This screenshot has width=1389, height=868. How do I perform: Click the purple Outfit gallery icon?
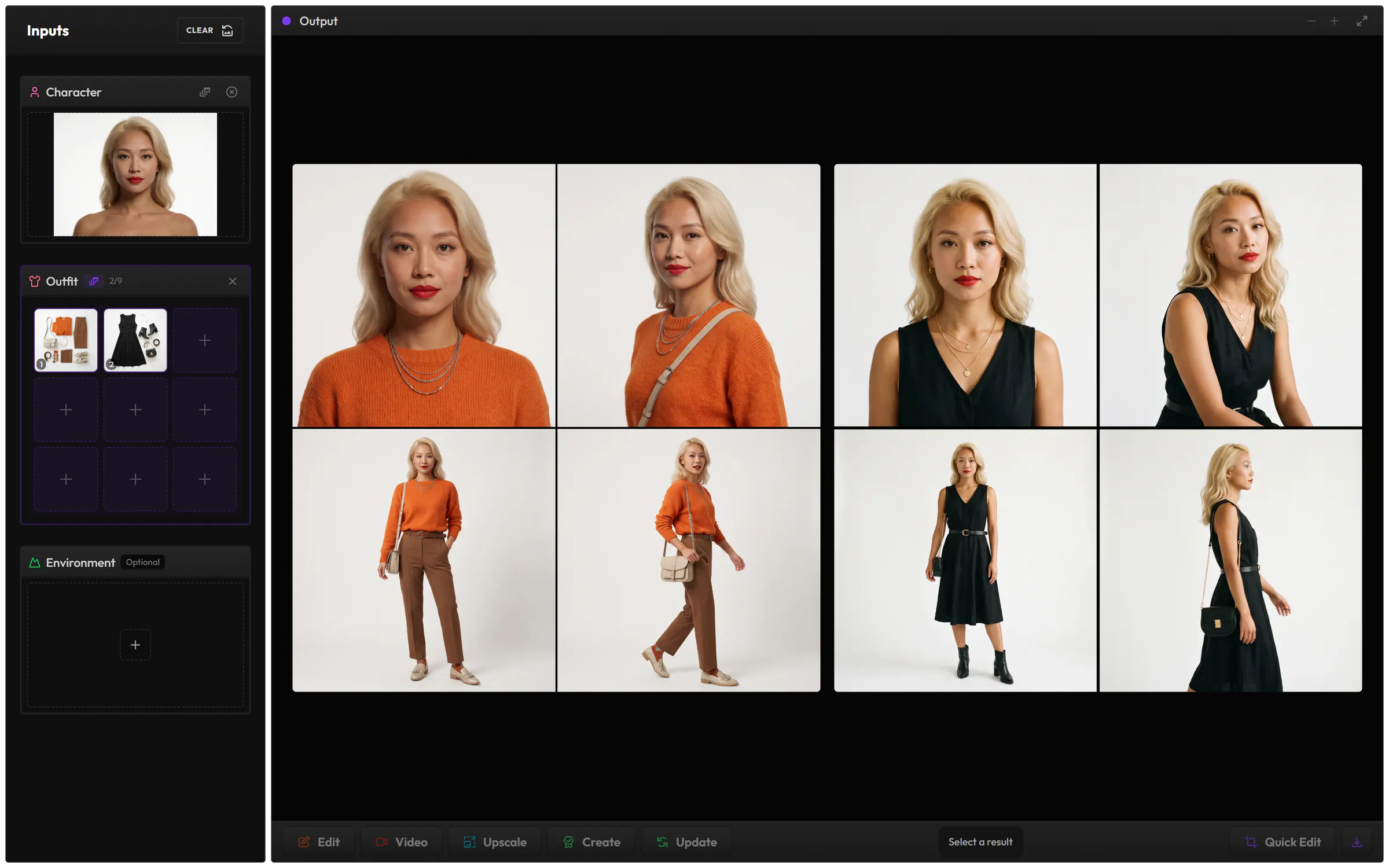click(94, 281)
